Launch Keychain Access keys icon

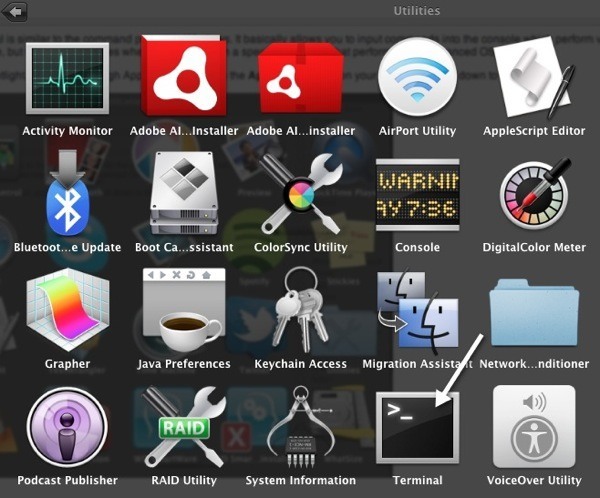coord(301,310)
